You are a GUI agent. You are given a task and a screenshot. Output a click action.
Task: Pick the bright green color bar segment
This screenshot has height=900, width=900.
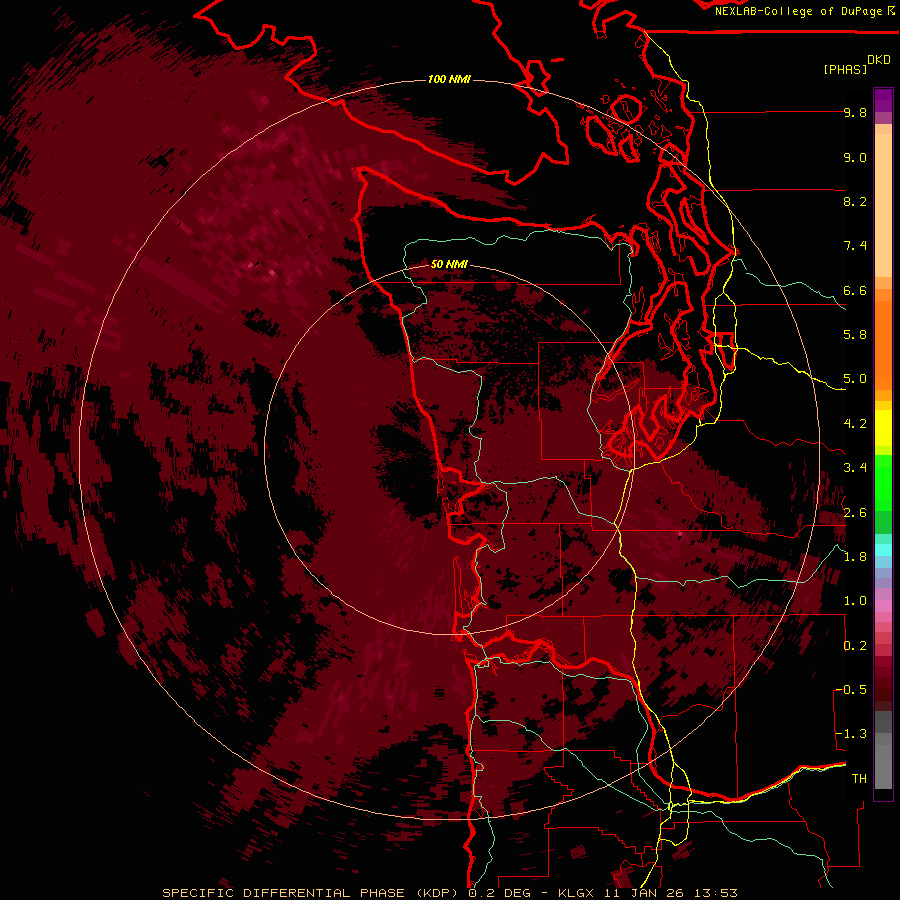coord(883,482)
